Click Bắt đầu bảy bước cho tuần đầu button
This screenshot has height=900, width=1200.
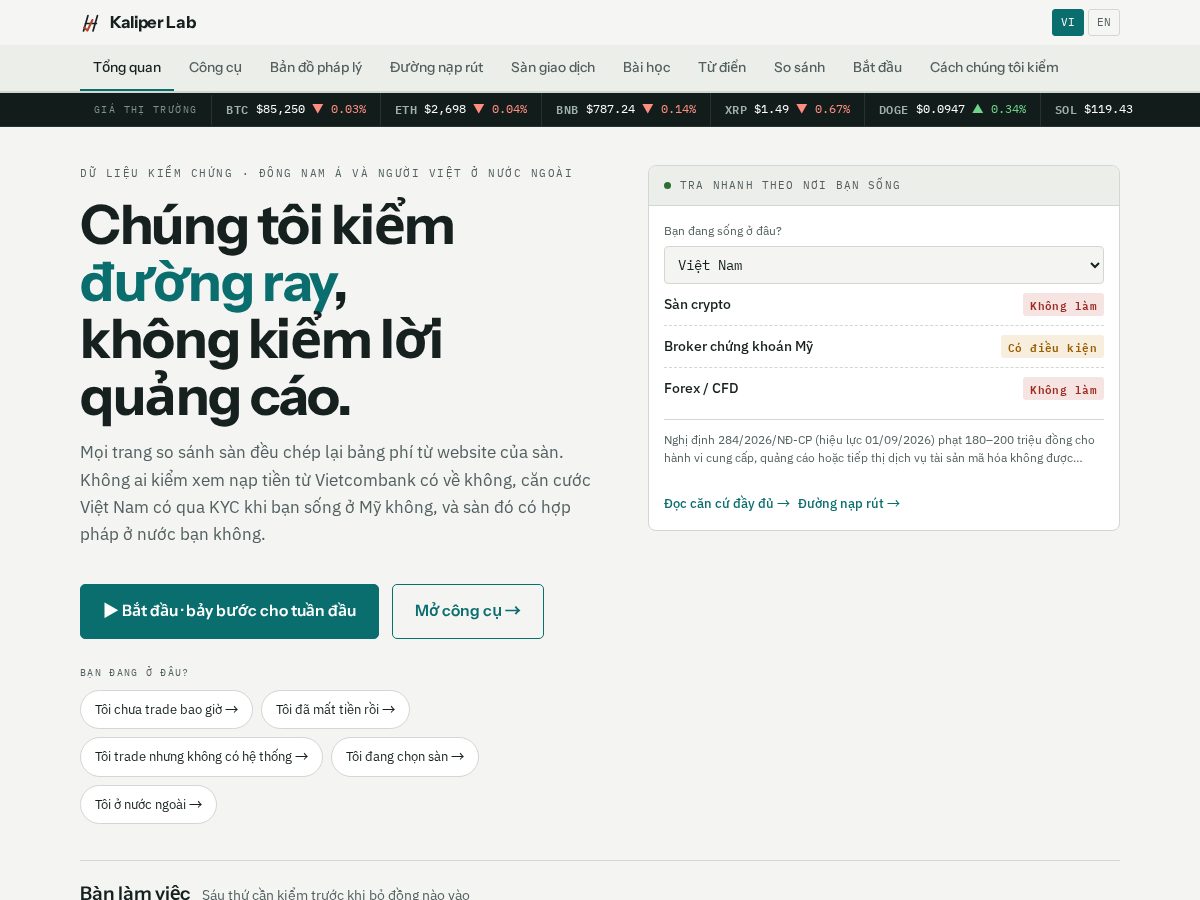point(229,611)
